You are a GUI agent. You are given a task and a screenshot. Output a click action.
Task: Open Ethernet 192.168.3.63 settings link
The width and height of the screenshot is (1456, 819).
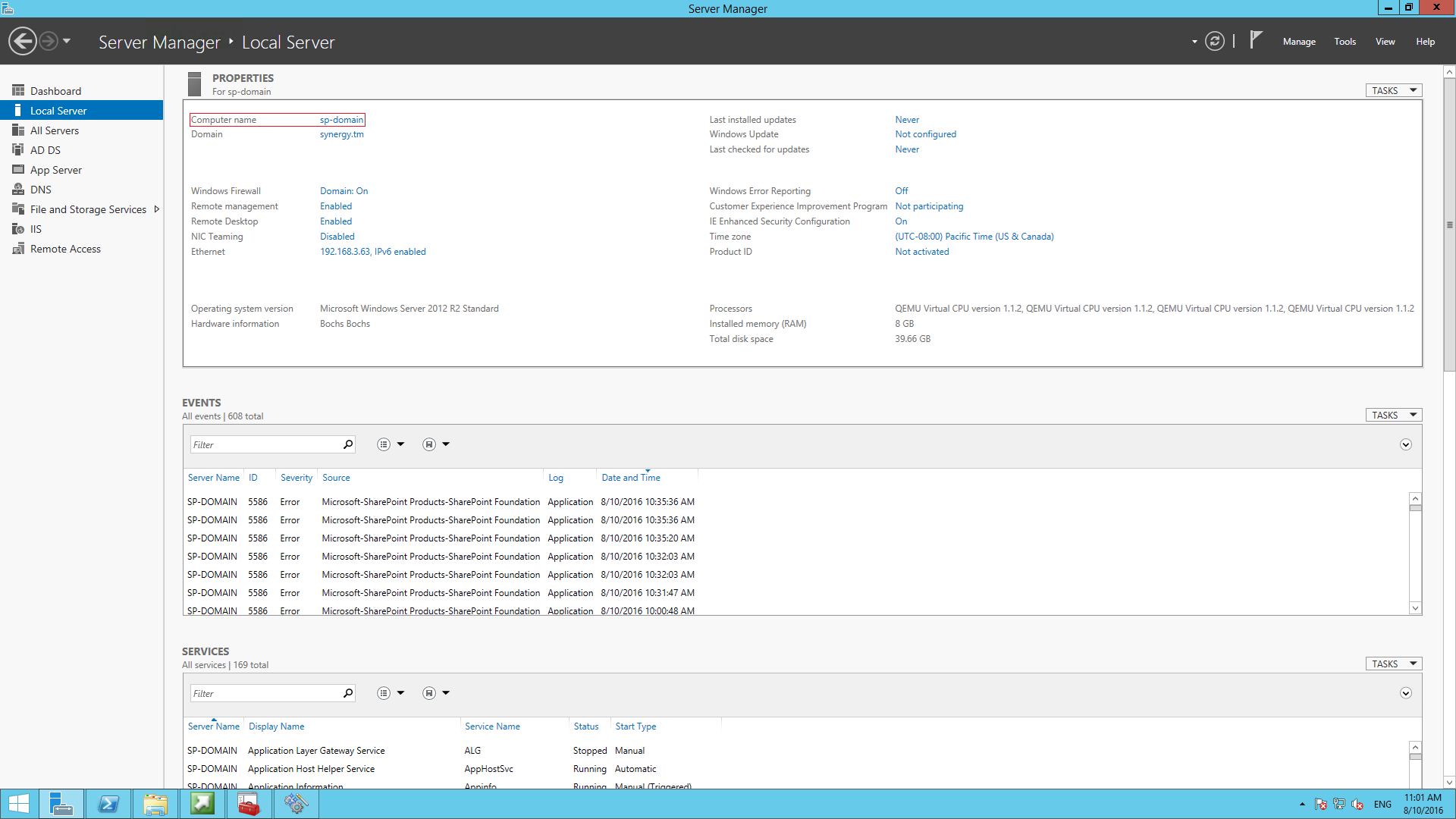click(372, 252)
